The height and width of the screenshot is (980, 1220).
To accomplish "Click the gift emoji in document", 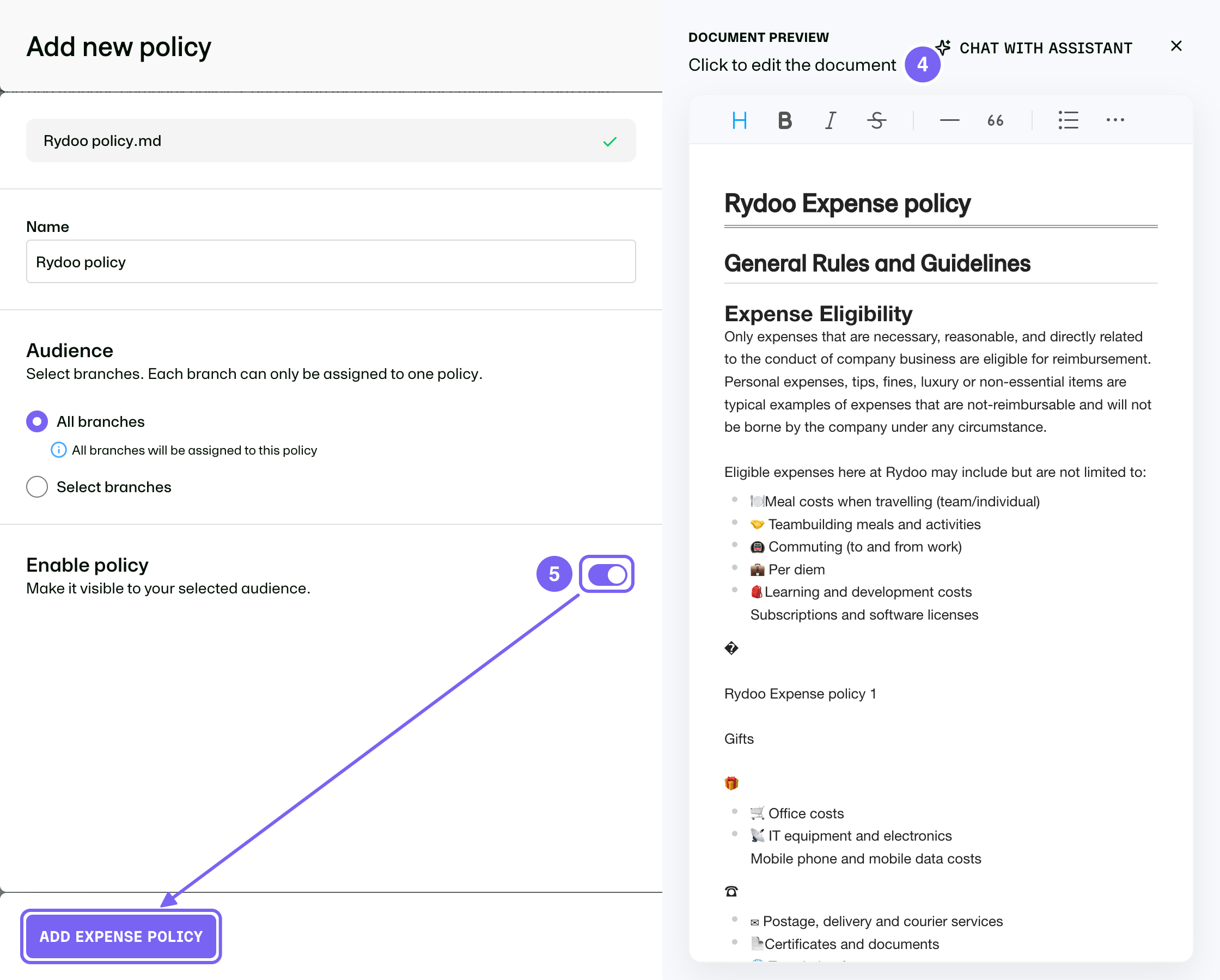I will (731, 783).
